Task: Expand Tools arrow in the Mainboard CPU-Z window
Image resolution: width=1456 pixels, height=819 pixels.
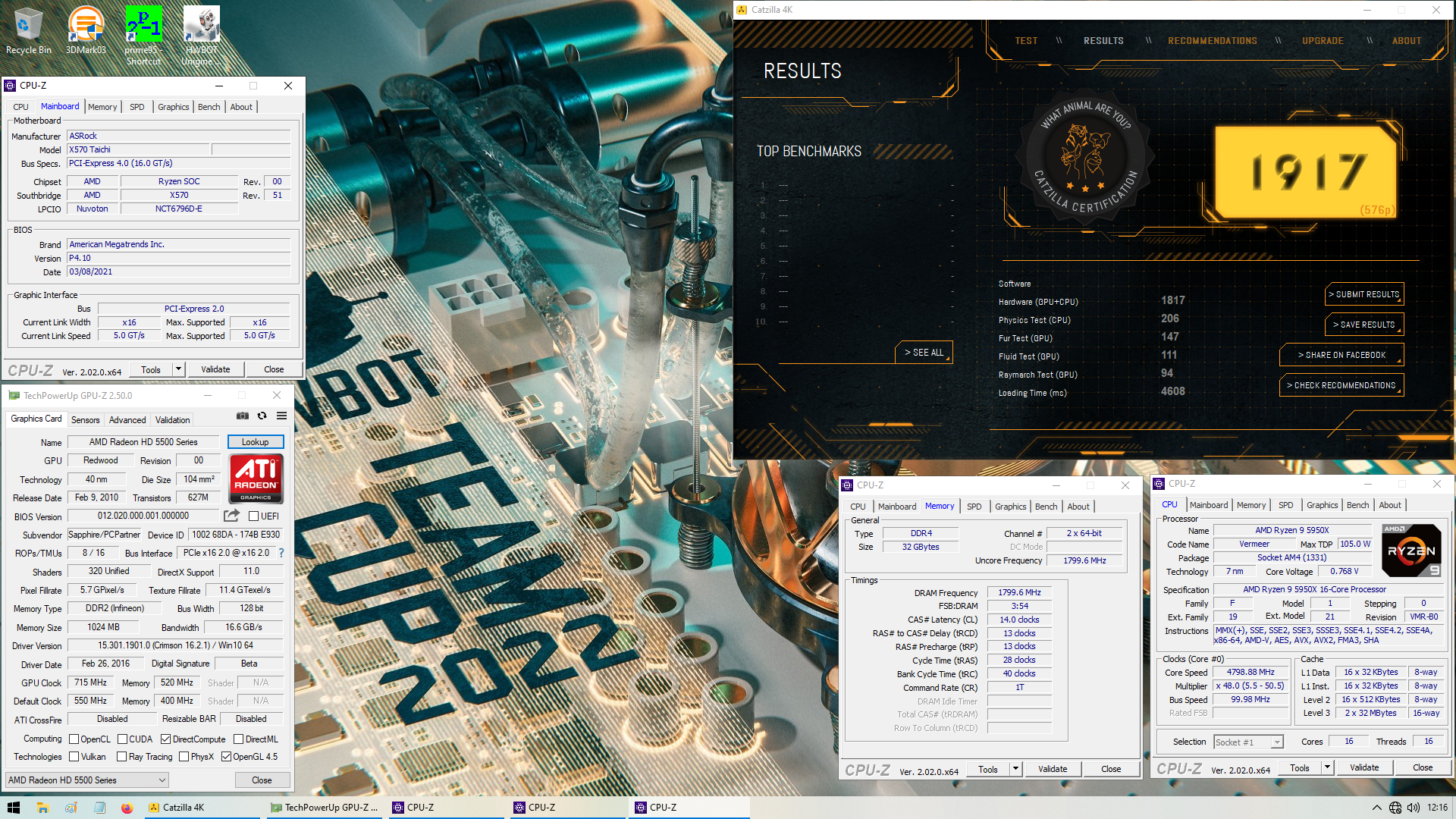Action: tap(179, 369)
